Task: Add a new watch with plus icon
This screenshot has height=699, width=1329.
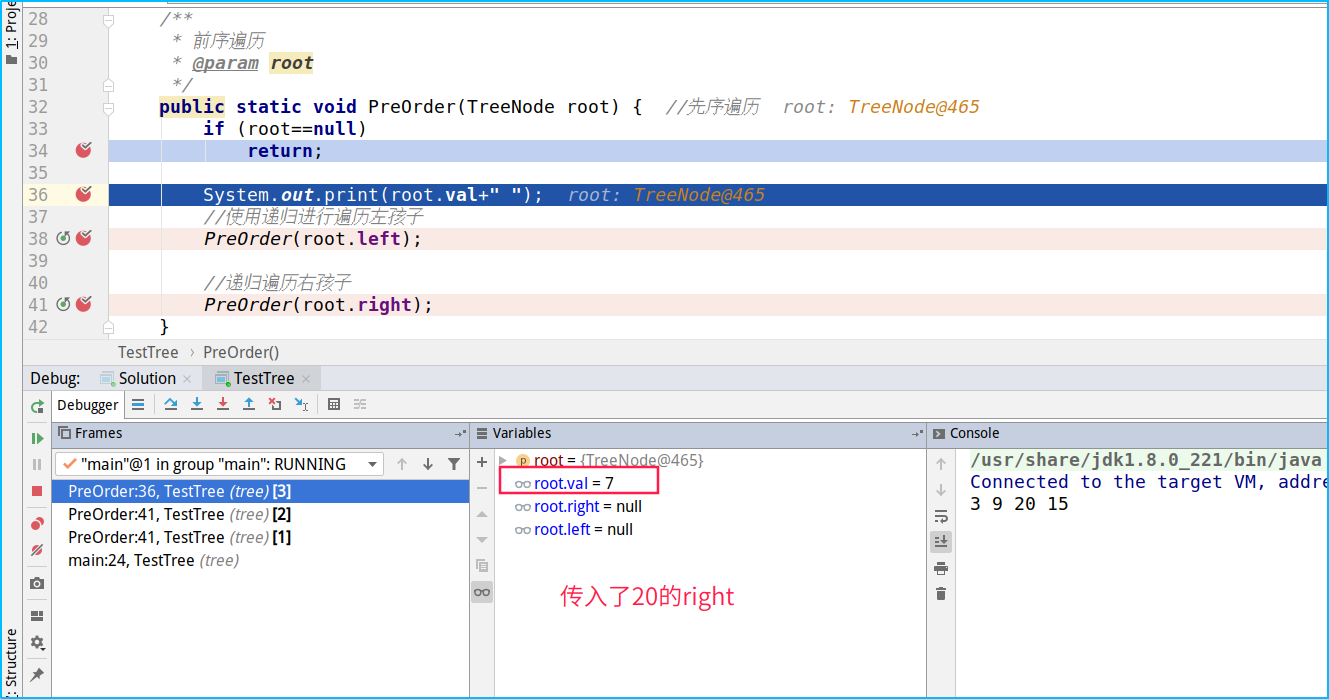Action: (482, 462)
